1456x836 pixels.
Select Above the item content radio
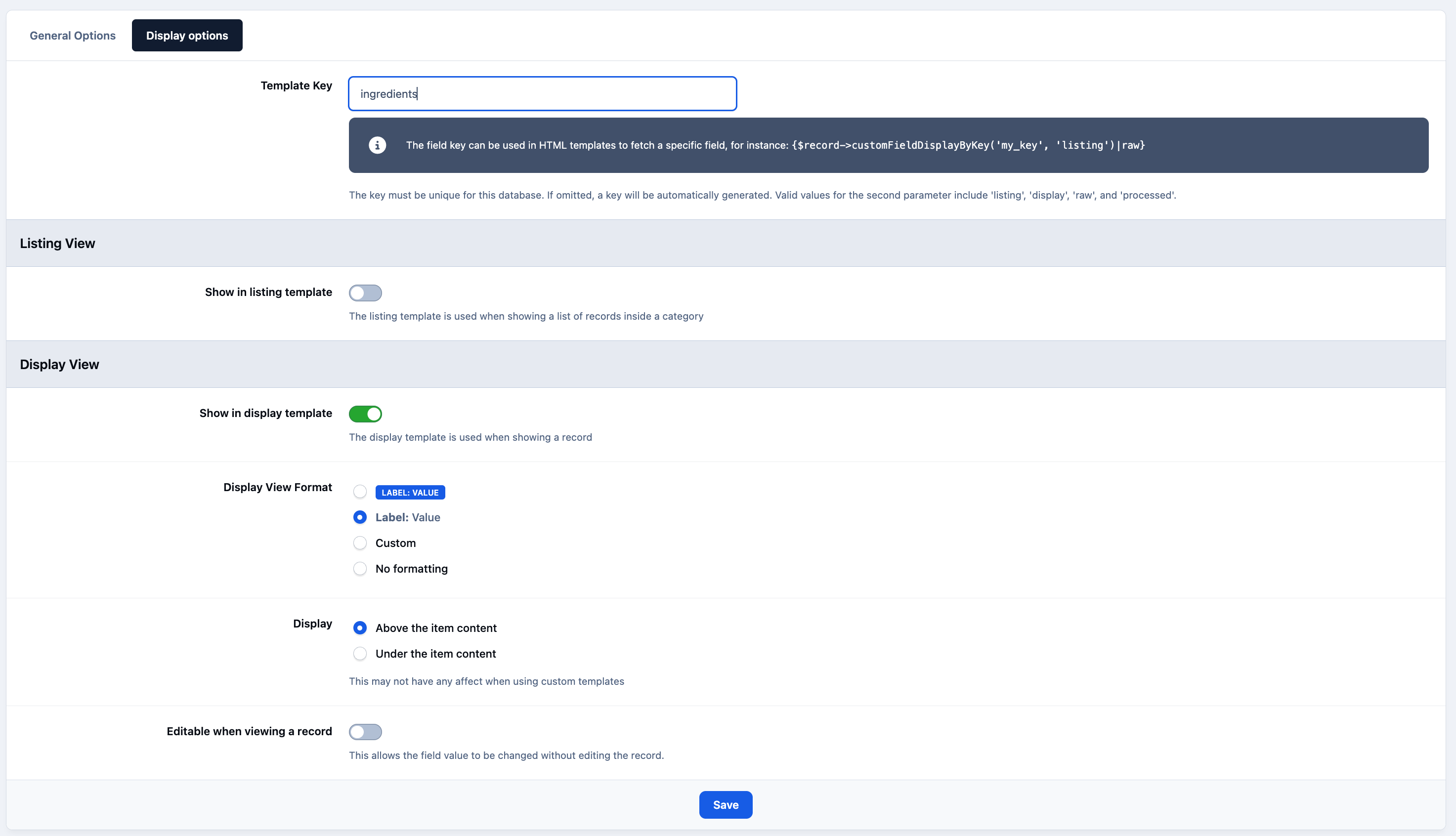pos(360,628)
